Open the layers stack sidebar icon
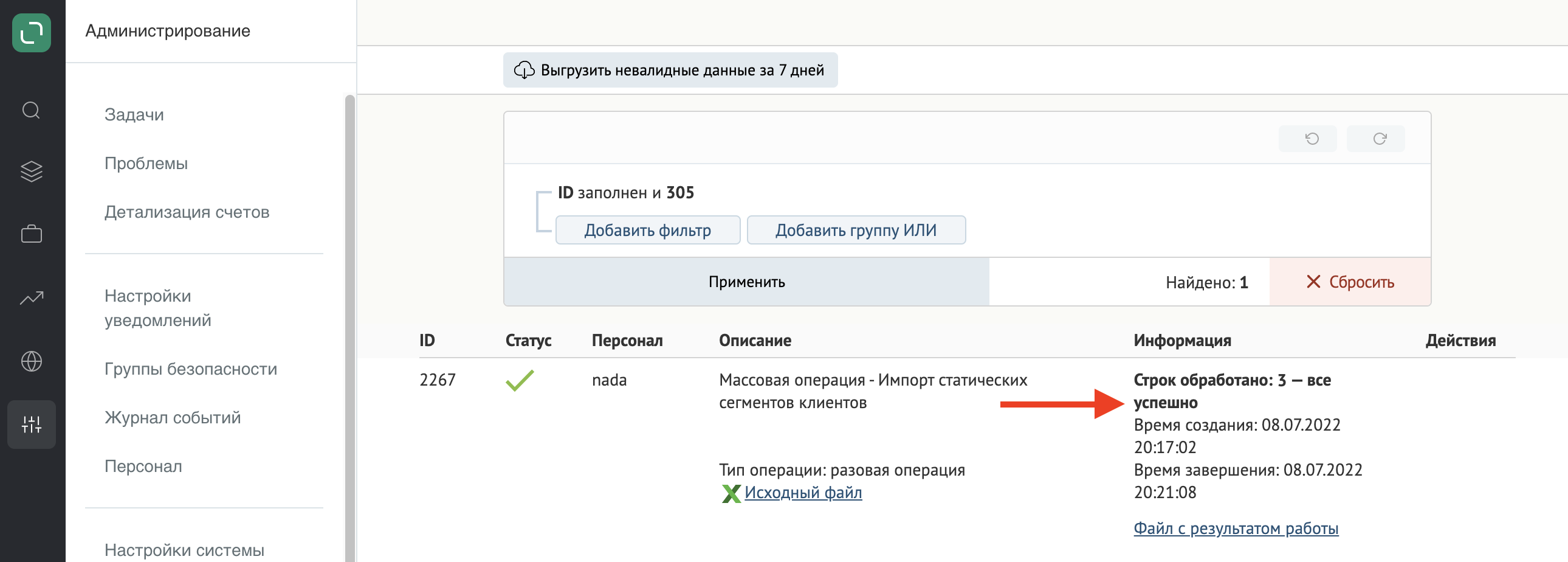The width and height of the screenshot is (1568, 562). (x=32, y=172)
